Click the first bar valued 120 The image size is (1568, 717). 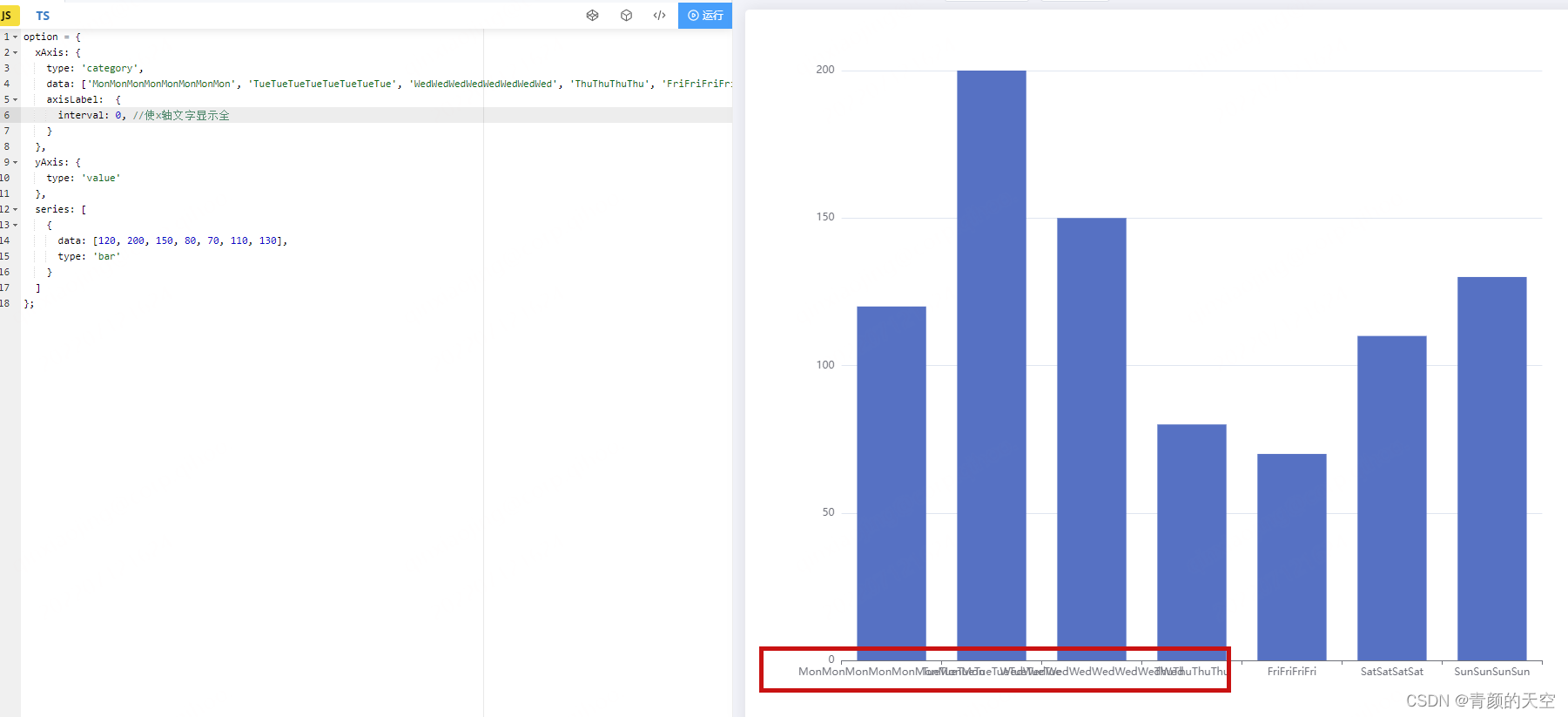[891, 484]
